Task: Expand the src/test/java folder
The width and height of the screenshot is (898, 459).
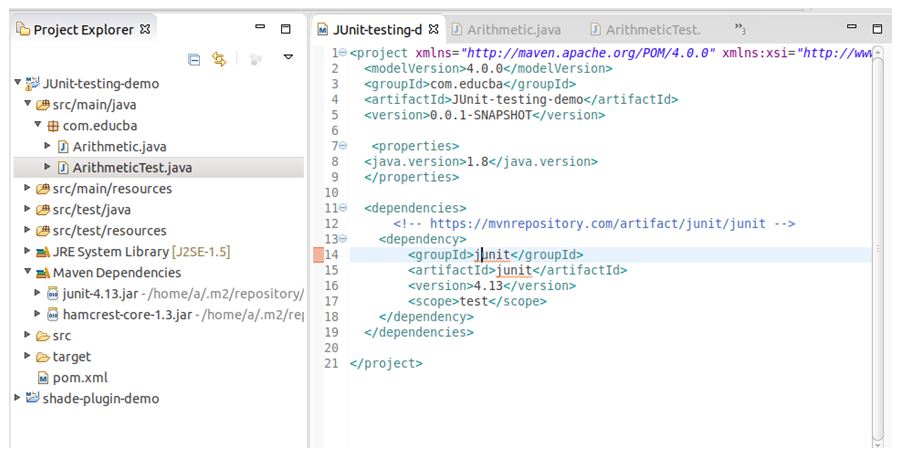Action: point(27,209)
